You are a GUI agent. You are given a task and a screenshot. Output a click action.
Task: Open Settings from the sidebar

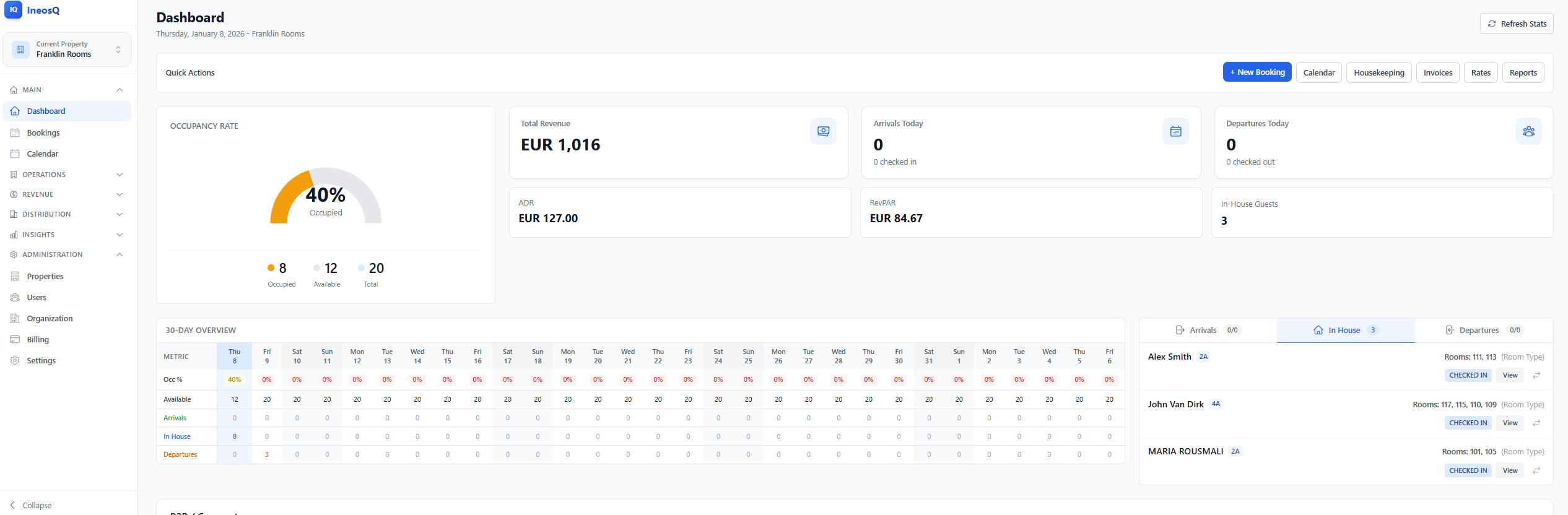pos(41,360)
